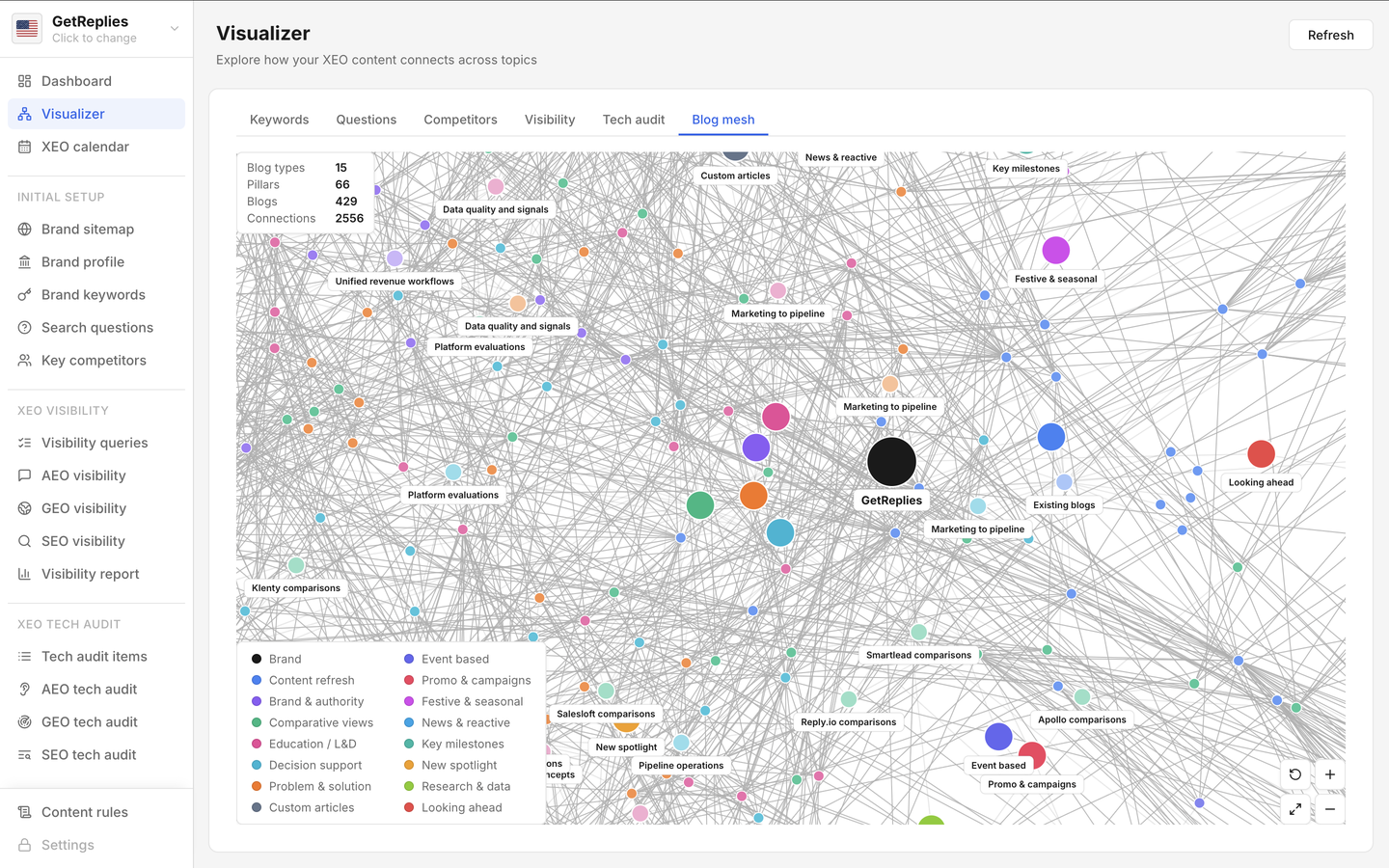Click the Promo & campaigns graph label
The height and width of the screenshot is (868, 1389).
(1032, 784)
